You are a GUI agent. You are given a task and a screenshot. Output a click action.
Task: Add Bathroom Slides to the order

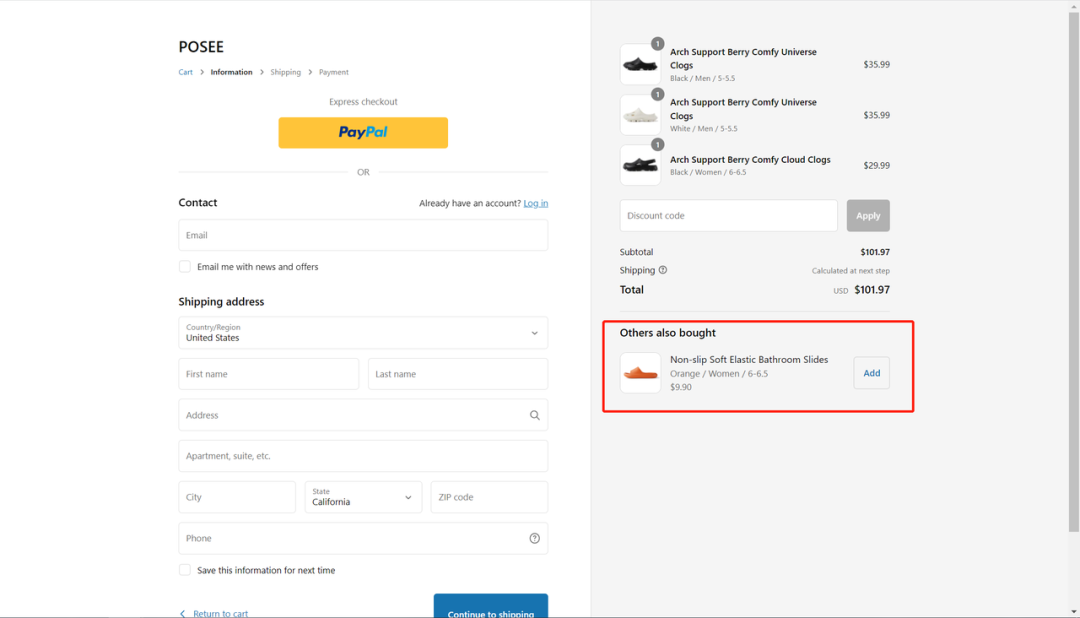(871, 373)
